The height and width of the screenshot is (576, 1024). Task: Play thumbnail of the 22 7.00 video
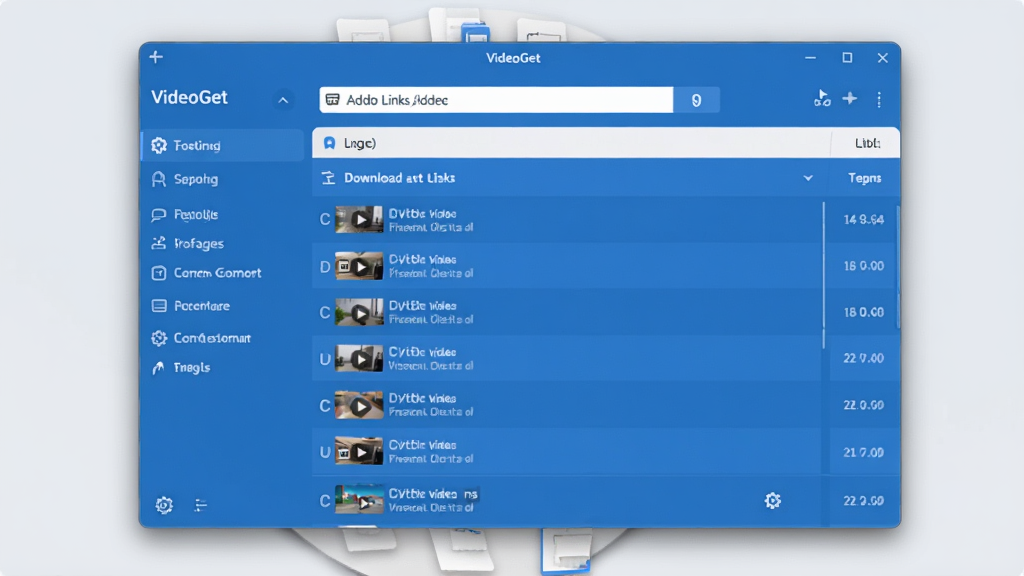(359, 359)
